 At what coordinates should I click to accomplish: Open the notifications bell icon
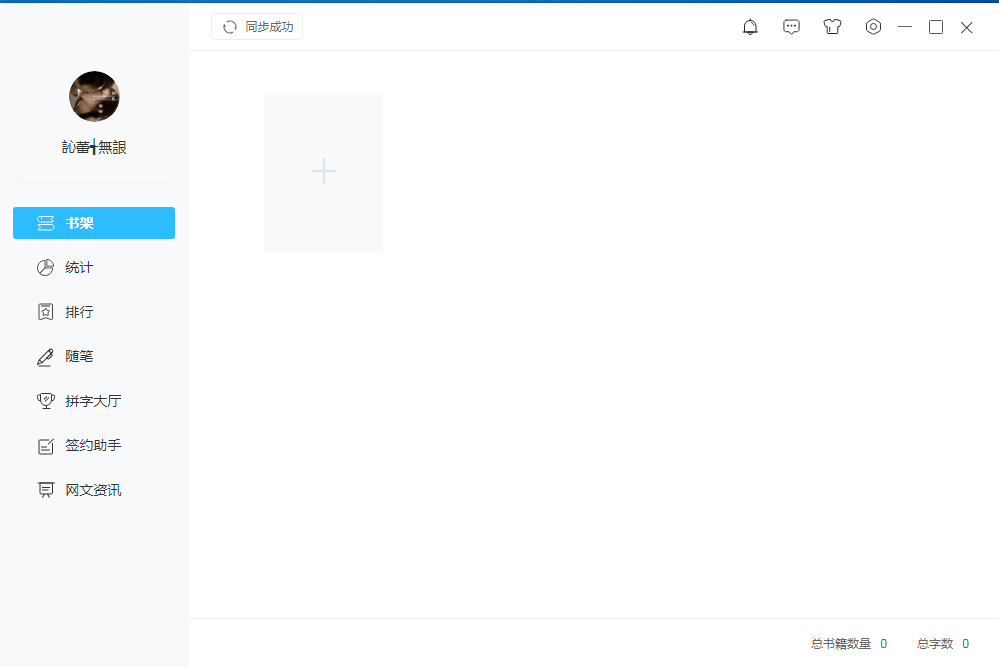click(x=750, y=27)
